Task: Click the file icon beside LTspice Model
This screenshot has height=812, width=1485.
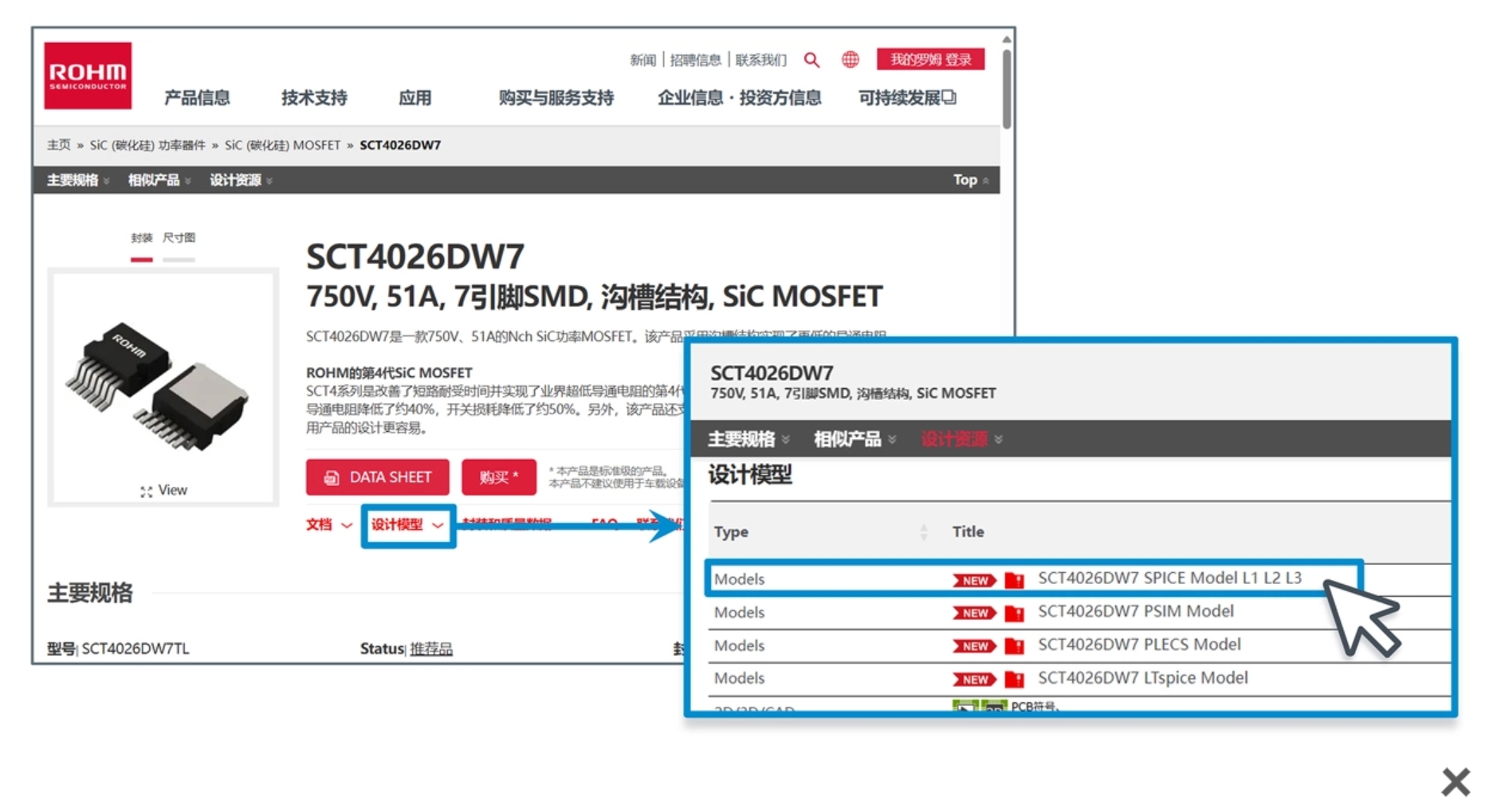Action: [x=1014, y=680]
